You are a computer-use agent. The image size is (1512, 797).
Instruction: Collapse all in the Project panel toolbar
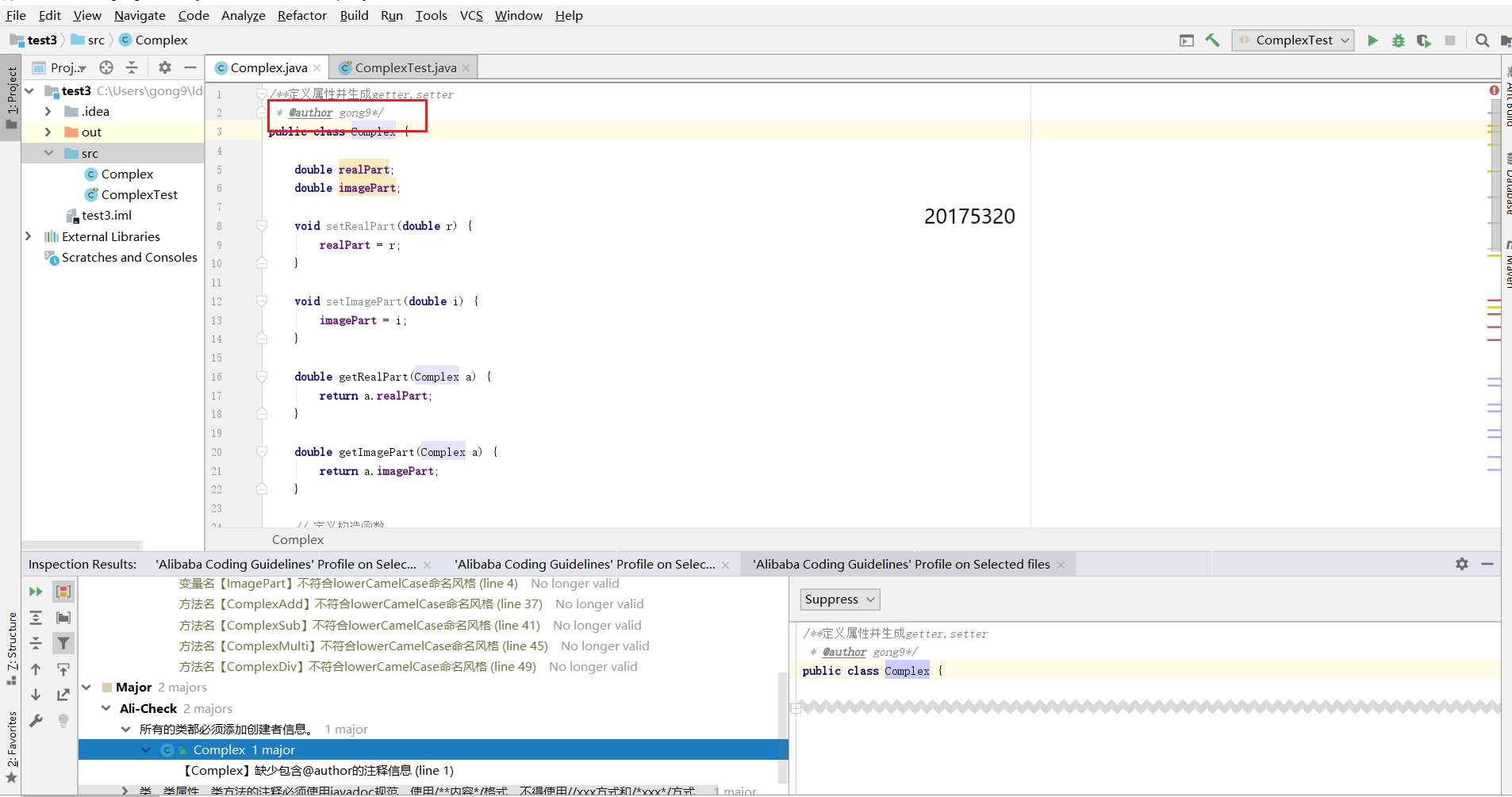132,67
